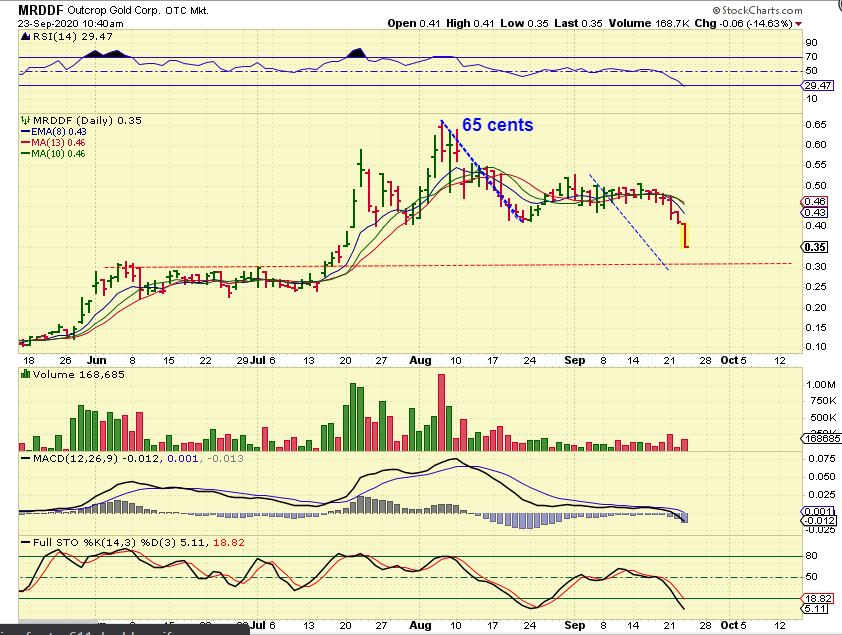Select the EMA(8) 0.43 legend entry

click(x=54, y=132)
